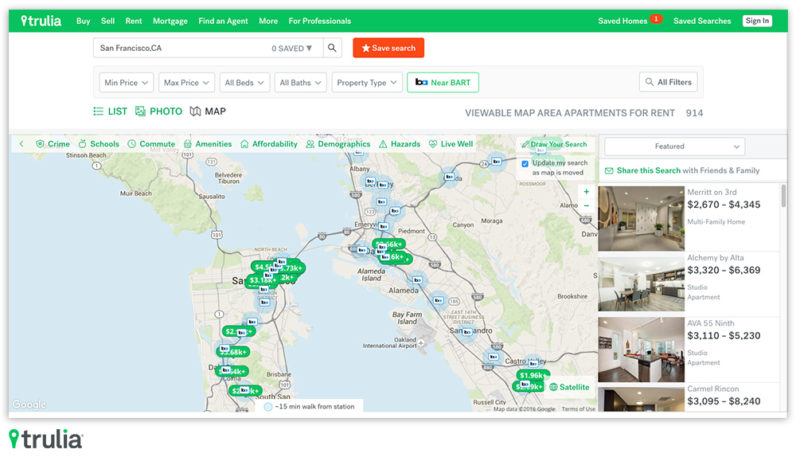The width and height of the screenshot is (796, 457).
Task: Open the Merritt on 3rd listing thumbnail
Action: coord(641,217)
